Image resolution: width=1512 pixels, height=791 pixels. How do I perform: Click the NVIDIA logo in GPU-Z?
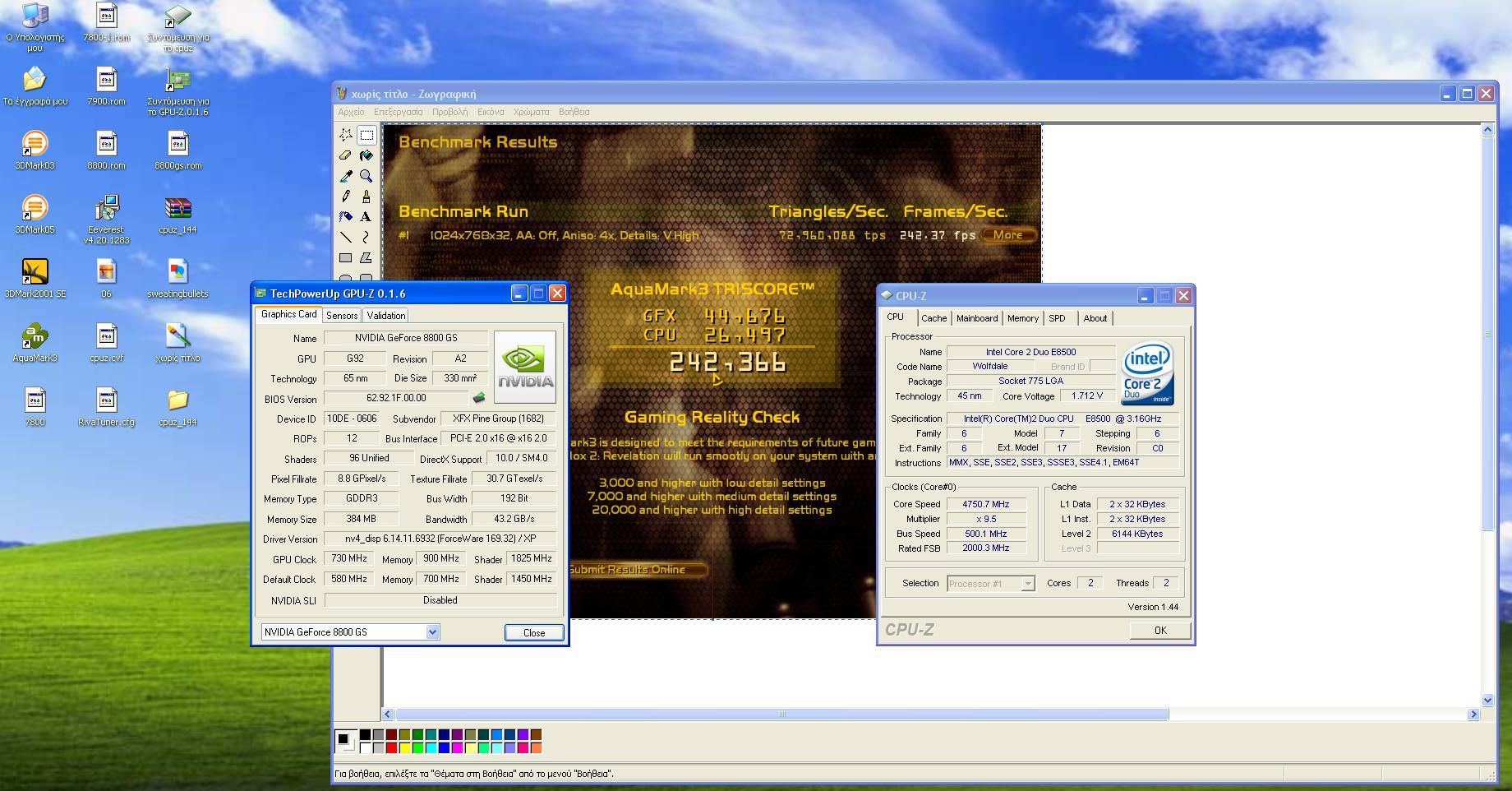click(x=525, y=367)
